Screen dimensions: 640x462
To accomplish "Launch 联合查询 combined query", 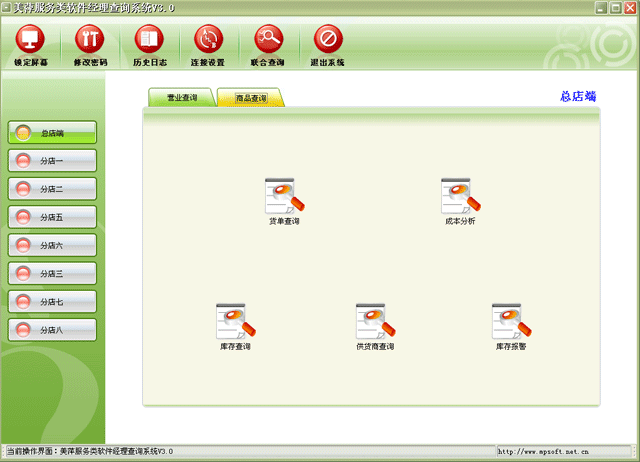I will coord(267,43).
